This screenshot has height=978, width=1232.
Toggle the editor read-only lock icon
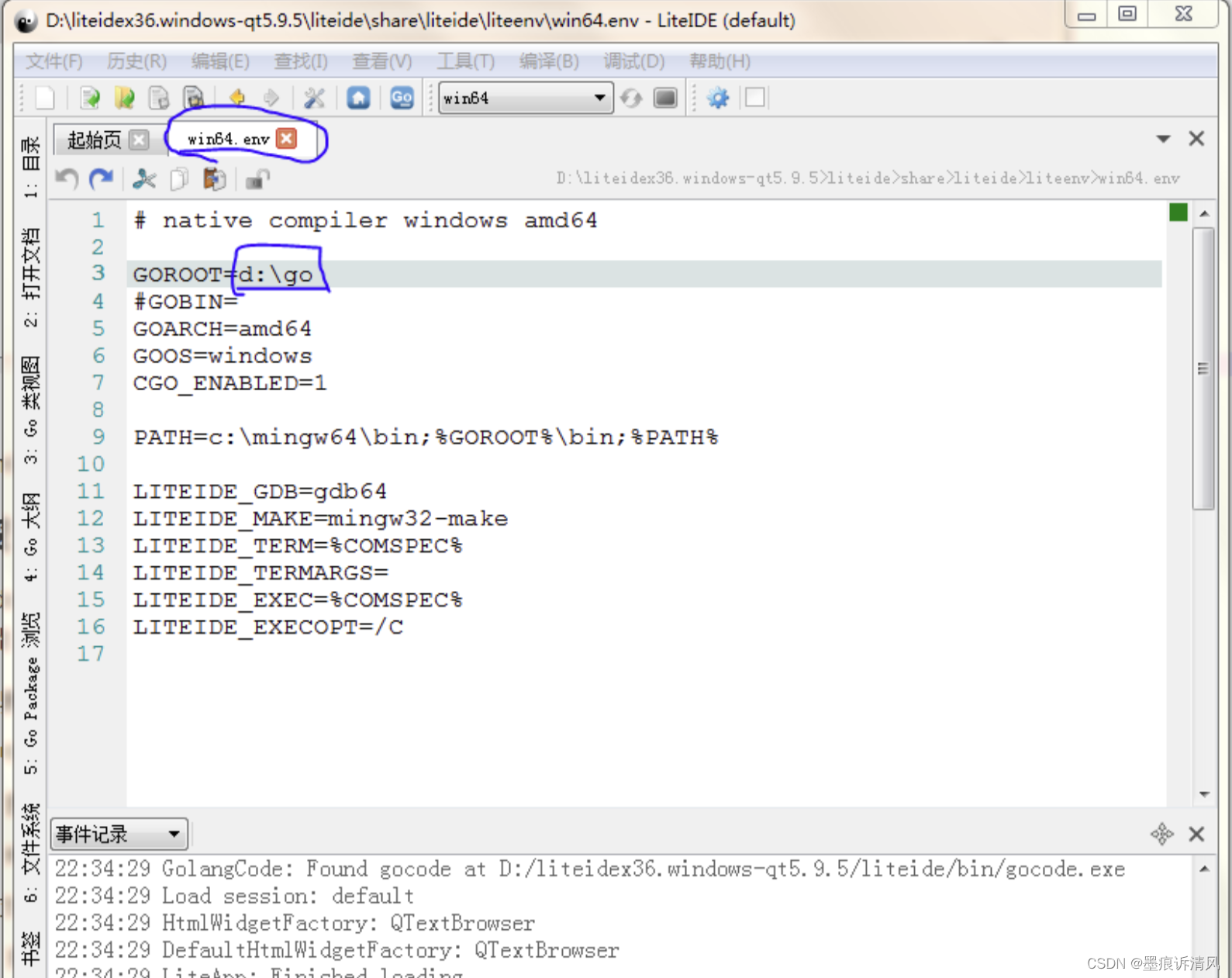257,179
